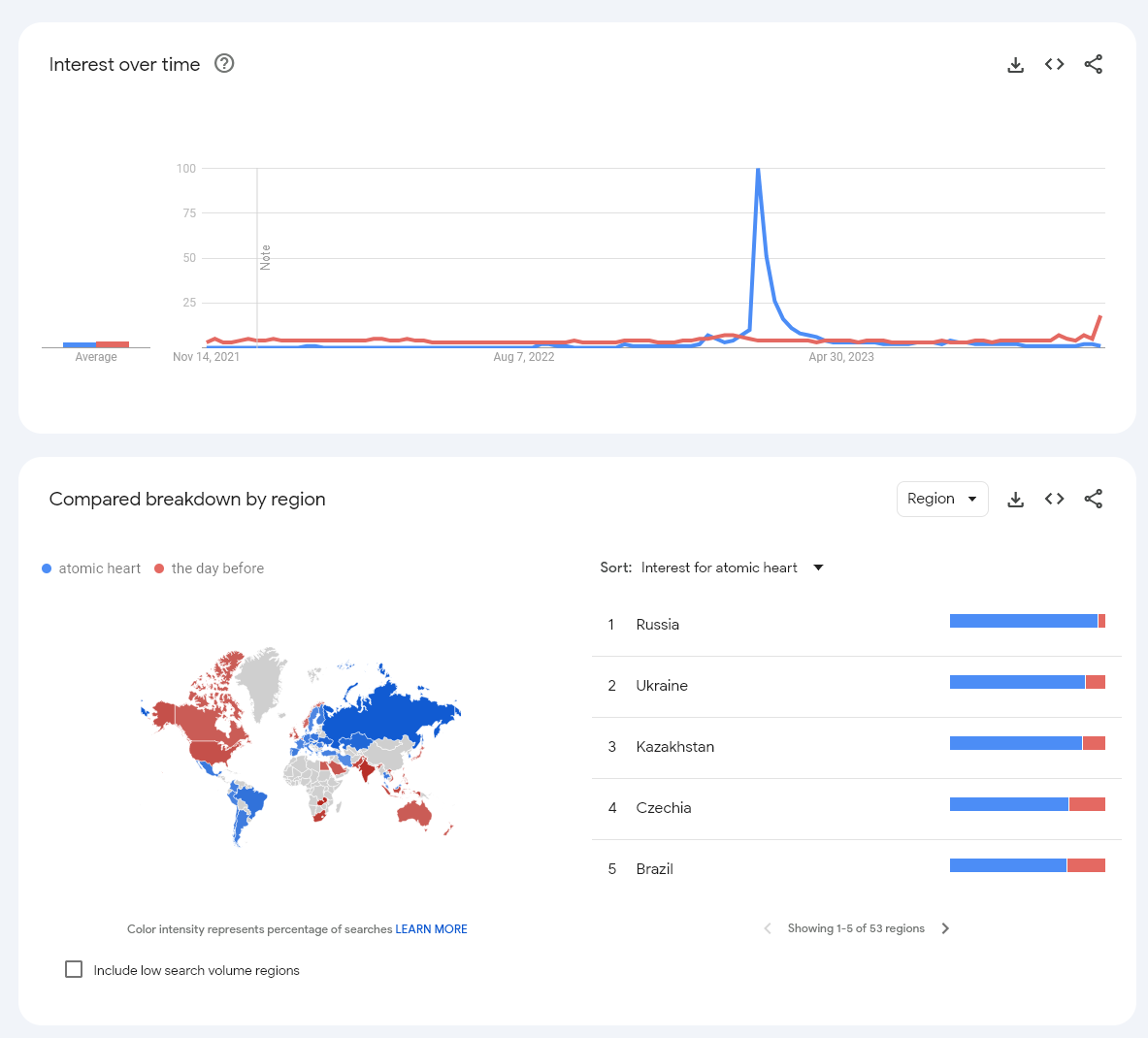
Task: Select Czechia in the ranked regions
Action: (x=663, y=808)
